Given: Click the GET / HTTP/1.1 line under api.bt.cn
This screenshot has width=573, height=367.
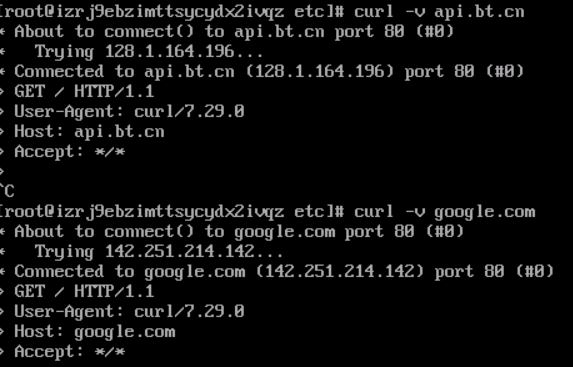Looking at the screenshot, I should coord(84,91).
